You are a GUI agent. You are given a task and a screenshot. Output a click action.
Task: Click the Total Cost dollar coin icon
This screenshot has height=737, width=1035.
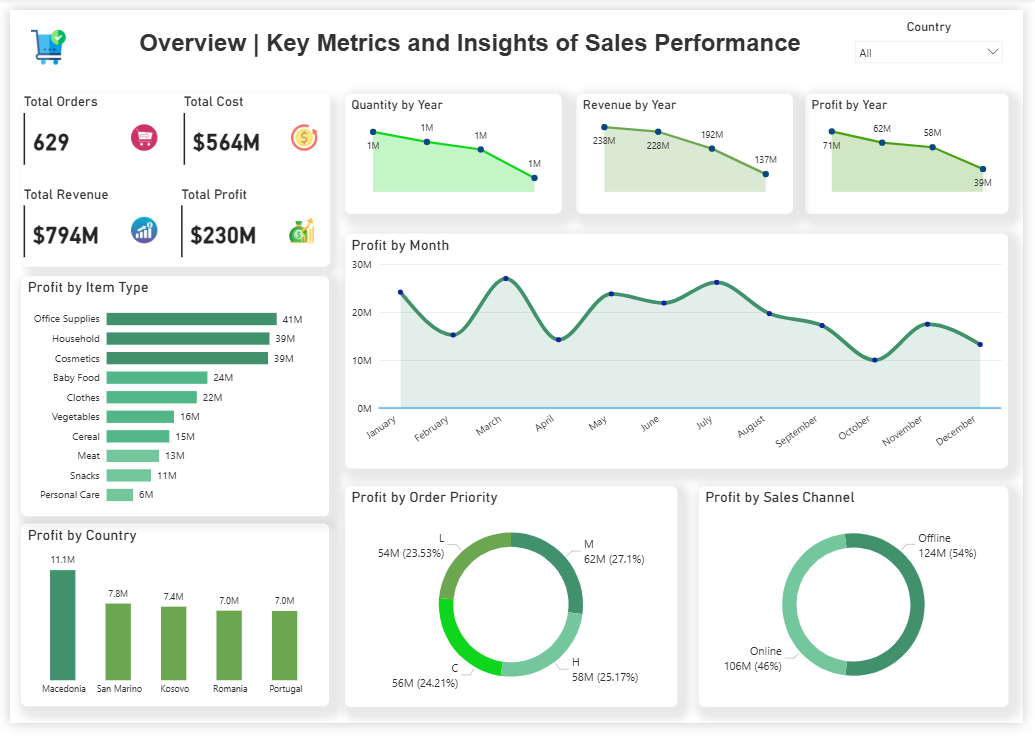[x=304, y=137]
